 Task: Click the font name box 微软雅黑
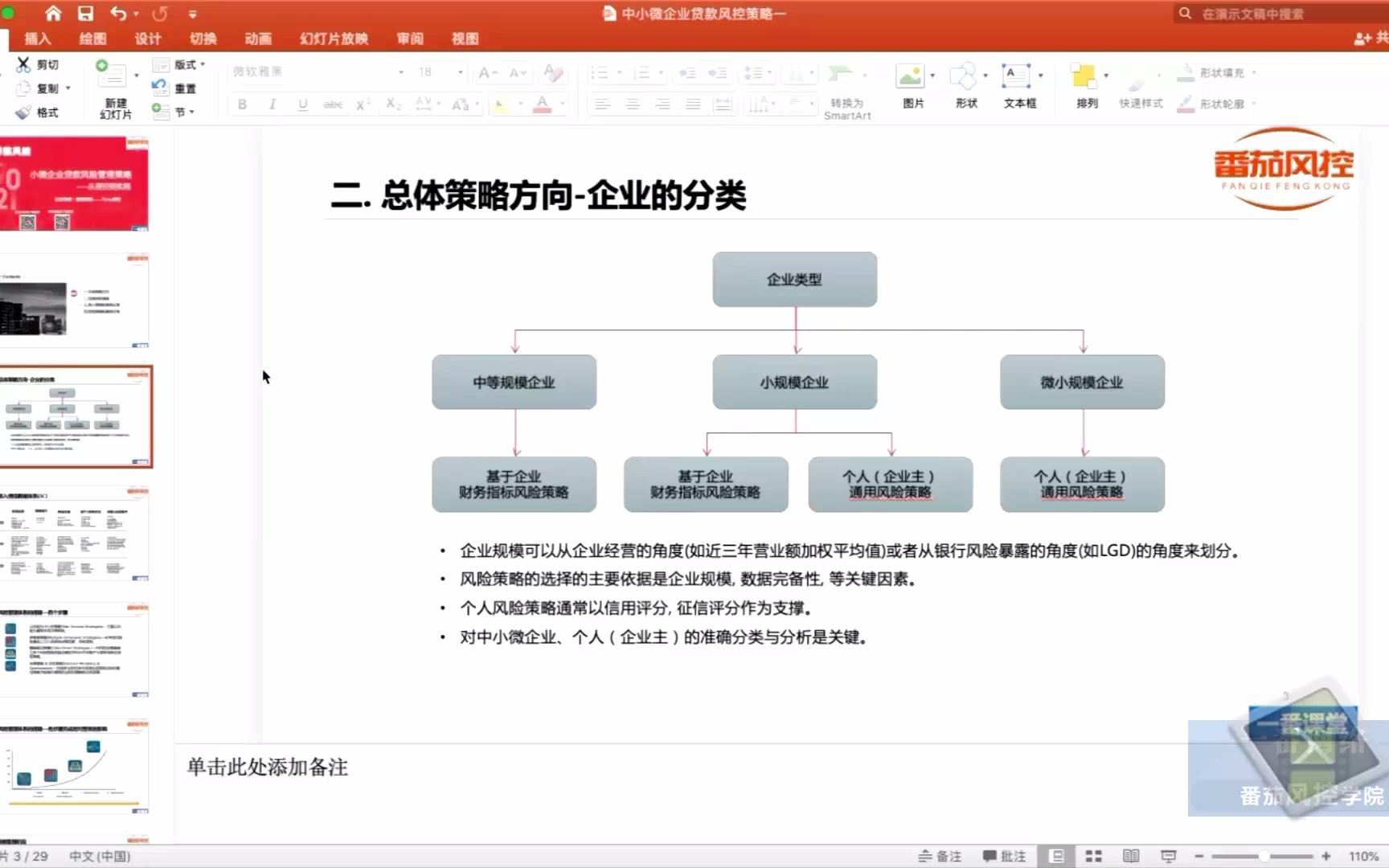tap(318, 72)
